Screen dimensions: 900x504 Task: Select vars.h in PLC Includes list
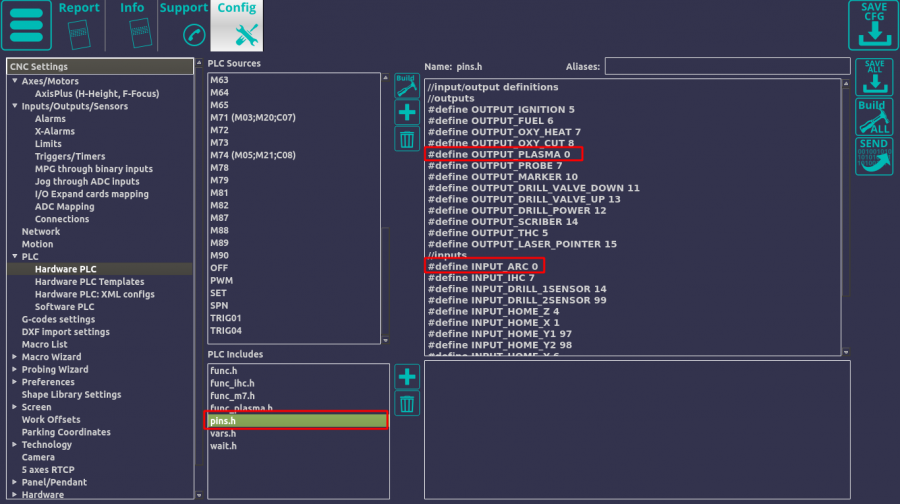223,433
